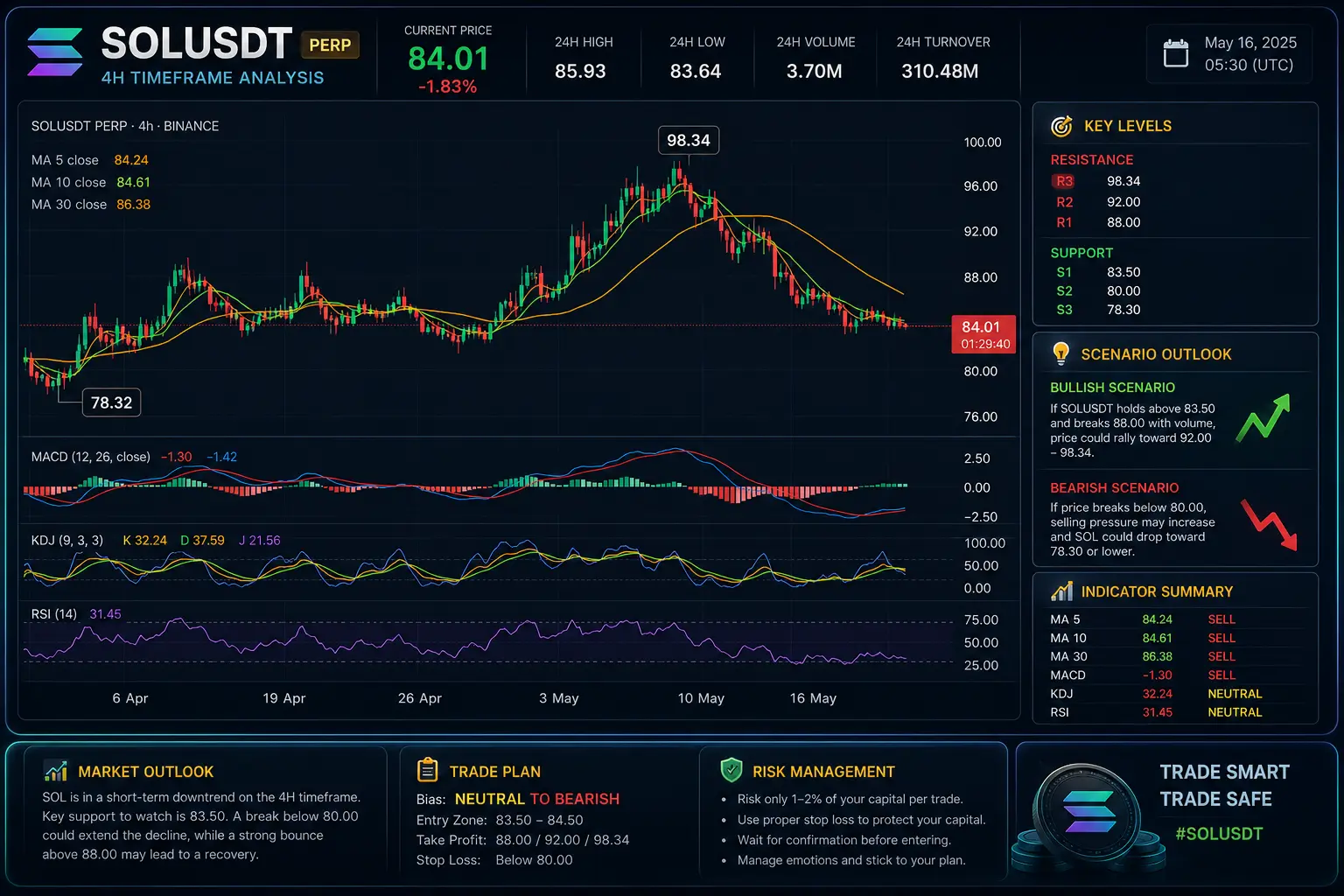Click the PERP badge next to SOLUSDT
The image size is (1344, 896).
click(x=330, y=45)
